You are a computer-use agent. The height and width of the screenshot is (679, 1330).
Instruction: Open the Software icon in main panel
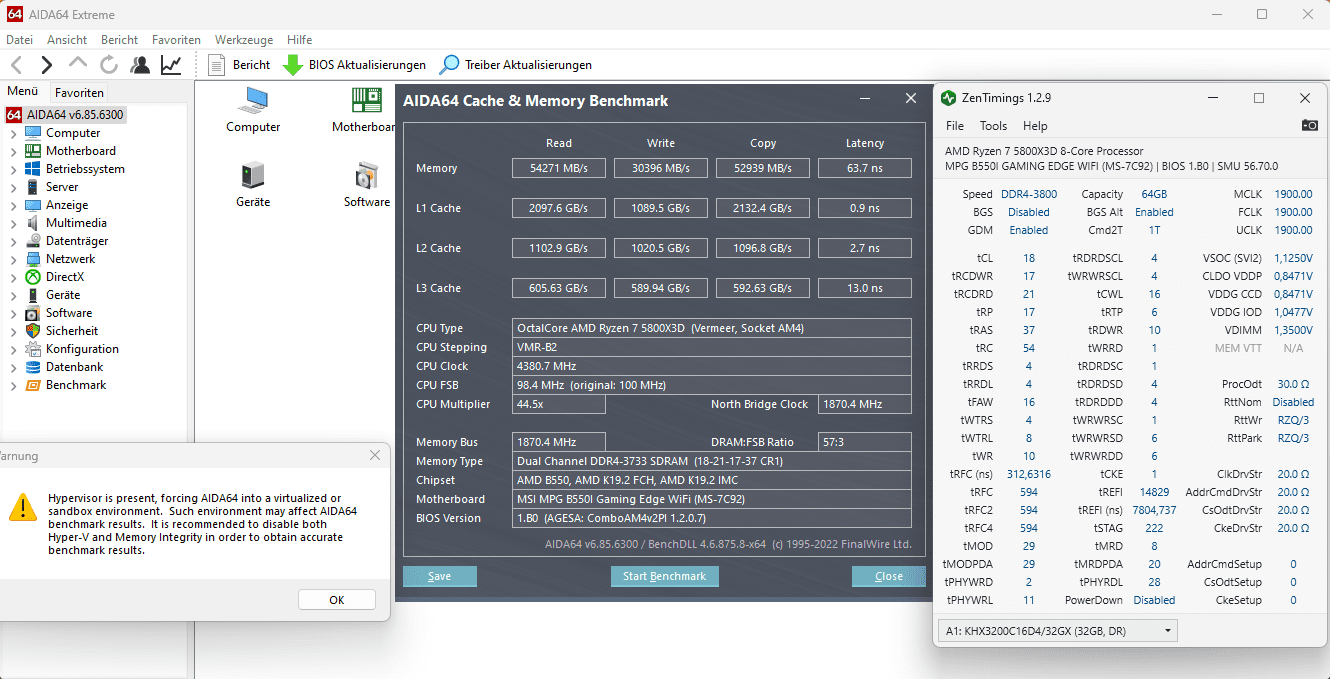[x=367, y=185]
